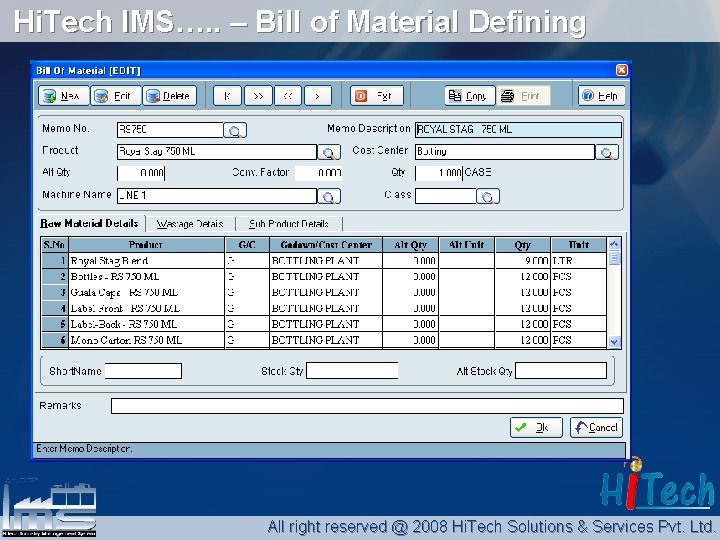Click the single right arrow navigation button
The width and height of the screenshot is (720, 540).
pos(318,96)
